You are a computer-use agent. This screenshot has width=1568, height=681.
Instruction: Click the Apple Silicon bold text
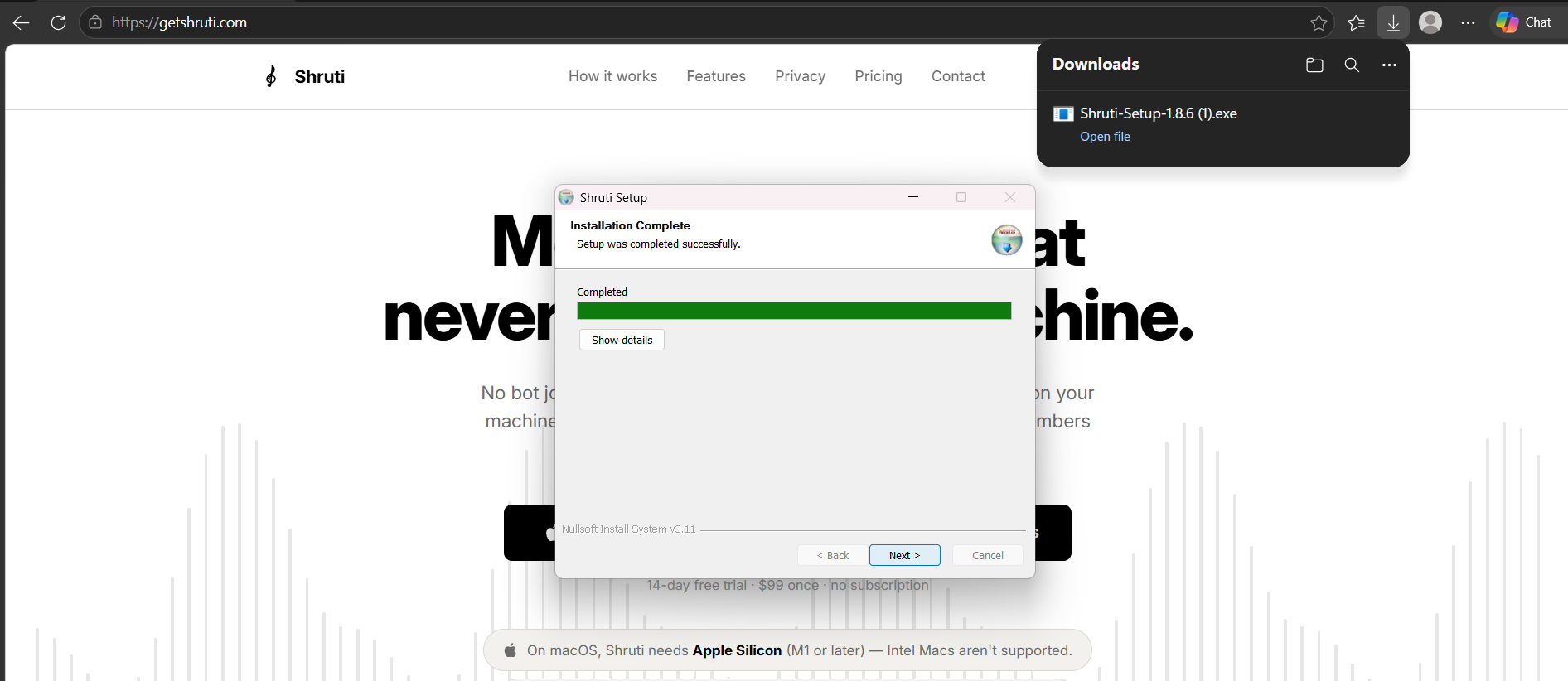[737, 650]
